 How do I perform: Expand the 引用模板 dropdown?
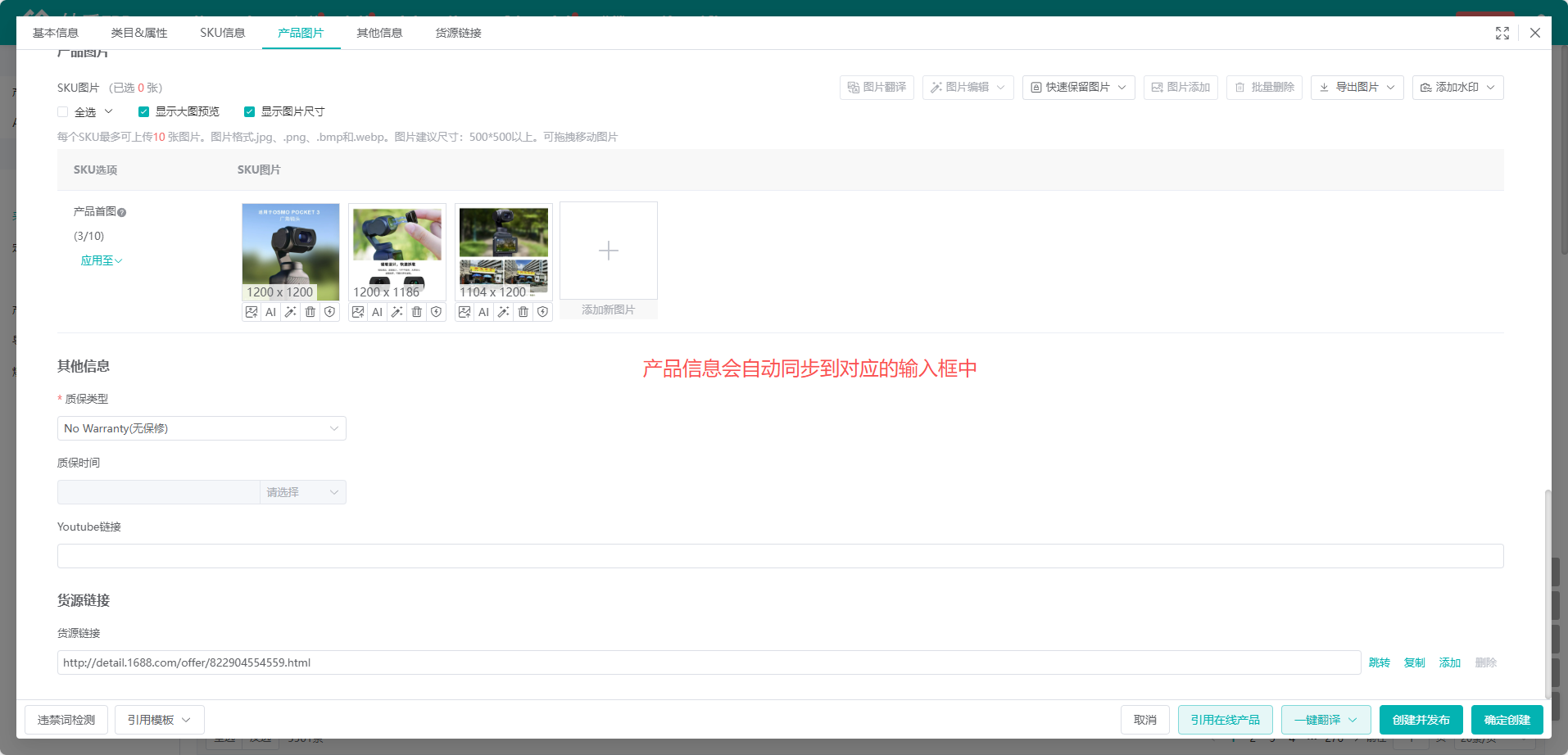tap(160, 720)
